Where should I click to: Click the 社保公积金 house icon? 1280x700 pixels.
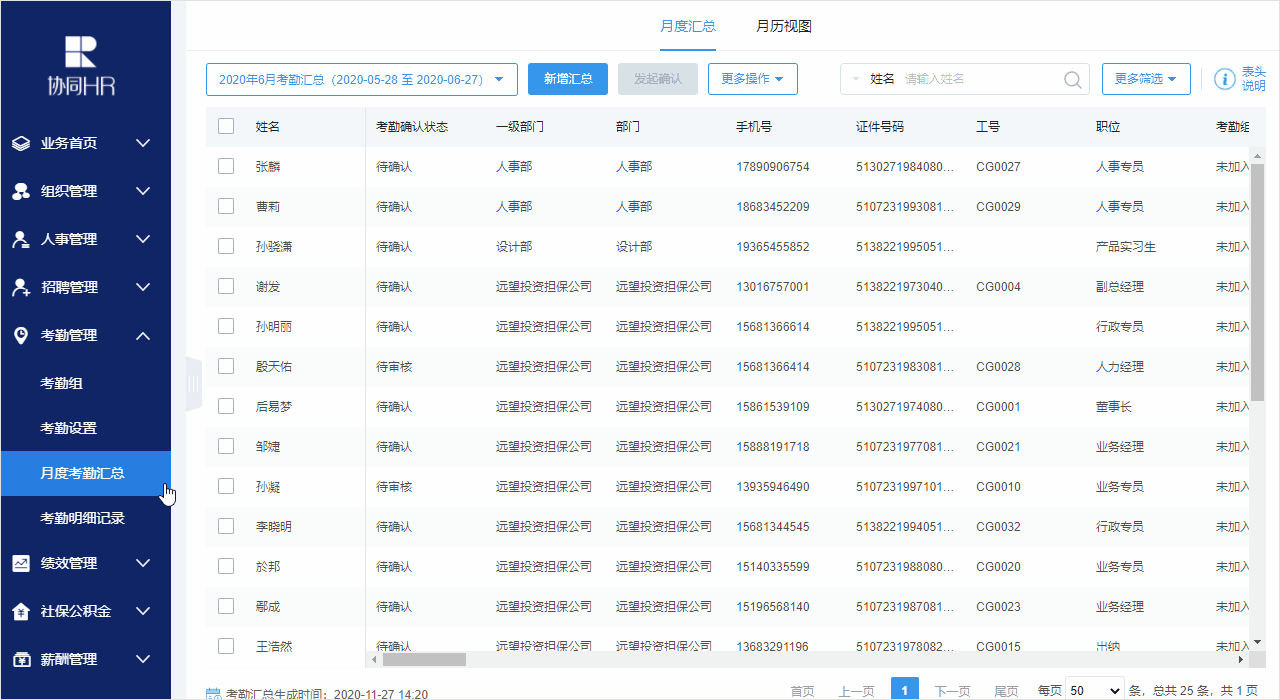click(x=21, y=611)
